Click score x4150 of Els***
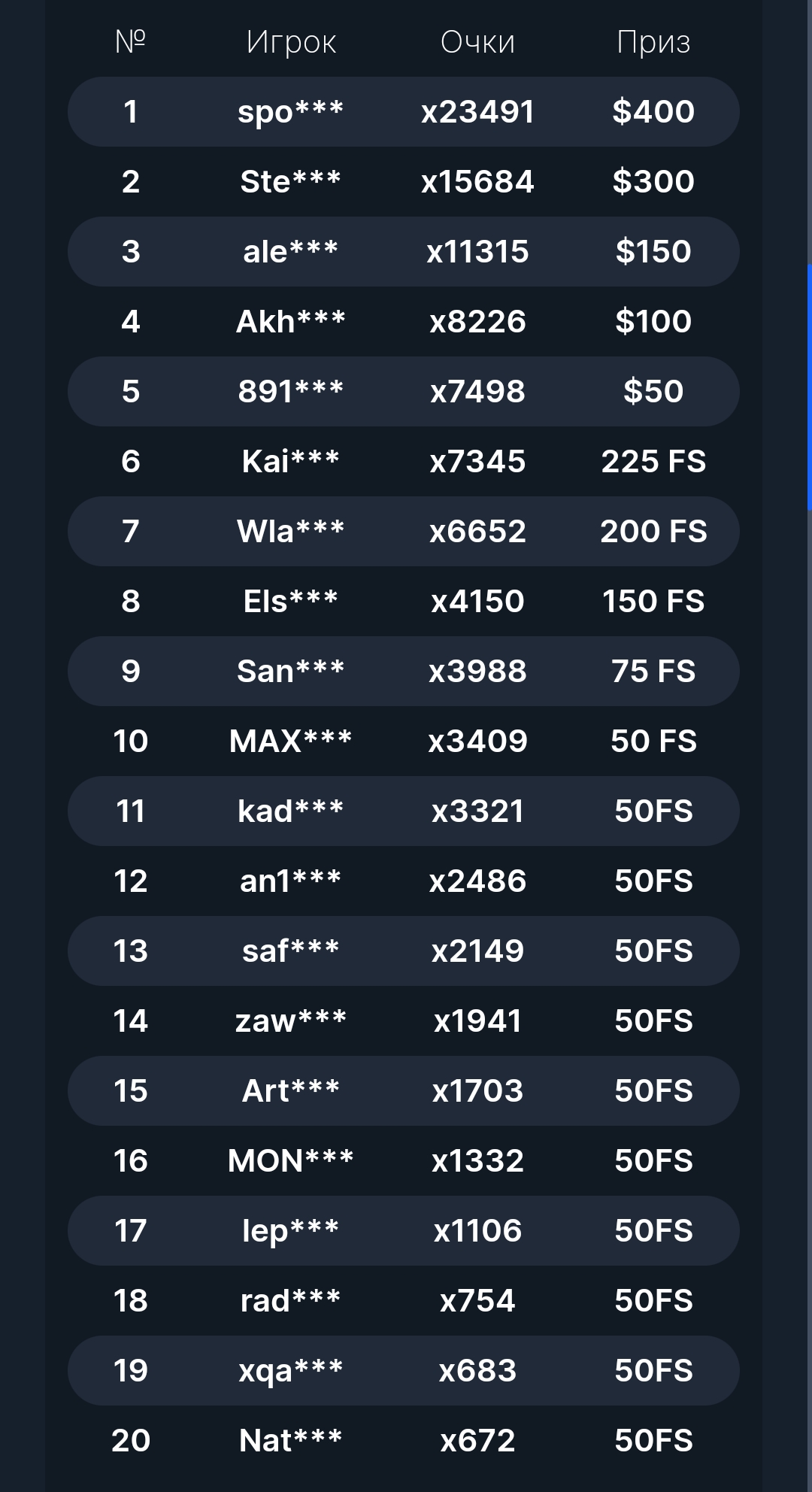This screenshot has height=1492, width=812. tap(477, 602)
